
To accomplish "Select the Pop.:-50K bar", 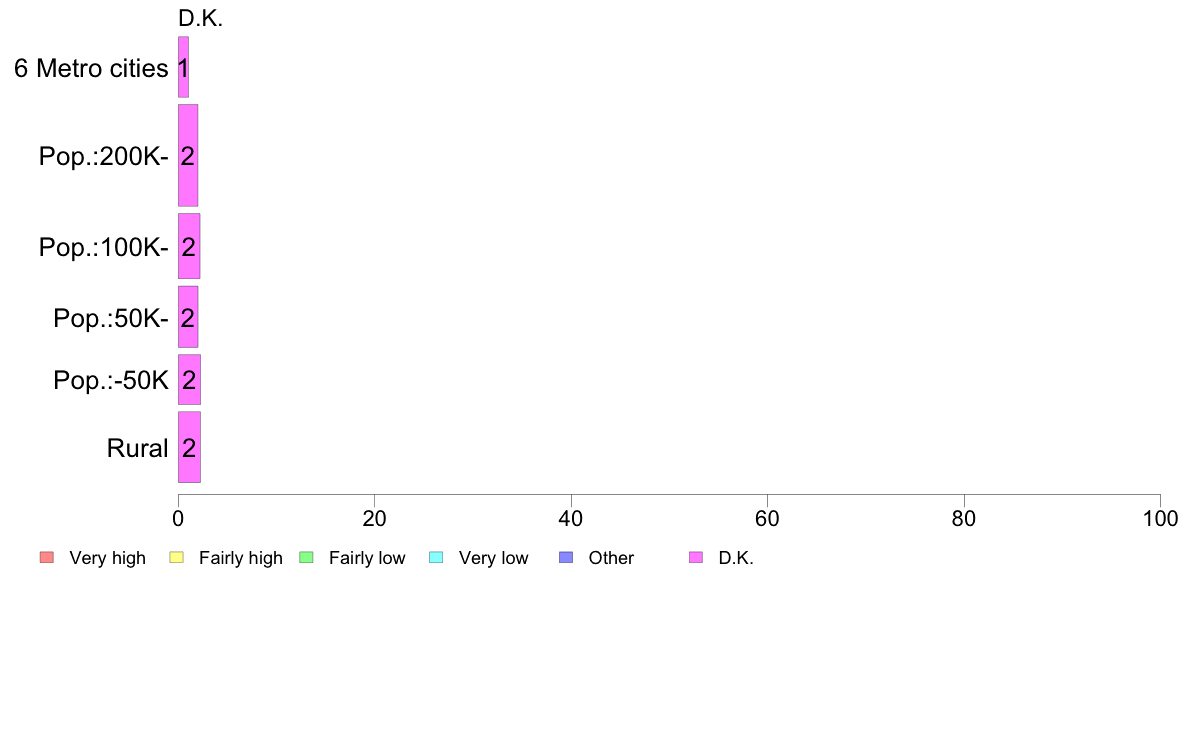I will pyautogui.click(x=189, y=380).
